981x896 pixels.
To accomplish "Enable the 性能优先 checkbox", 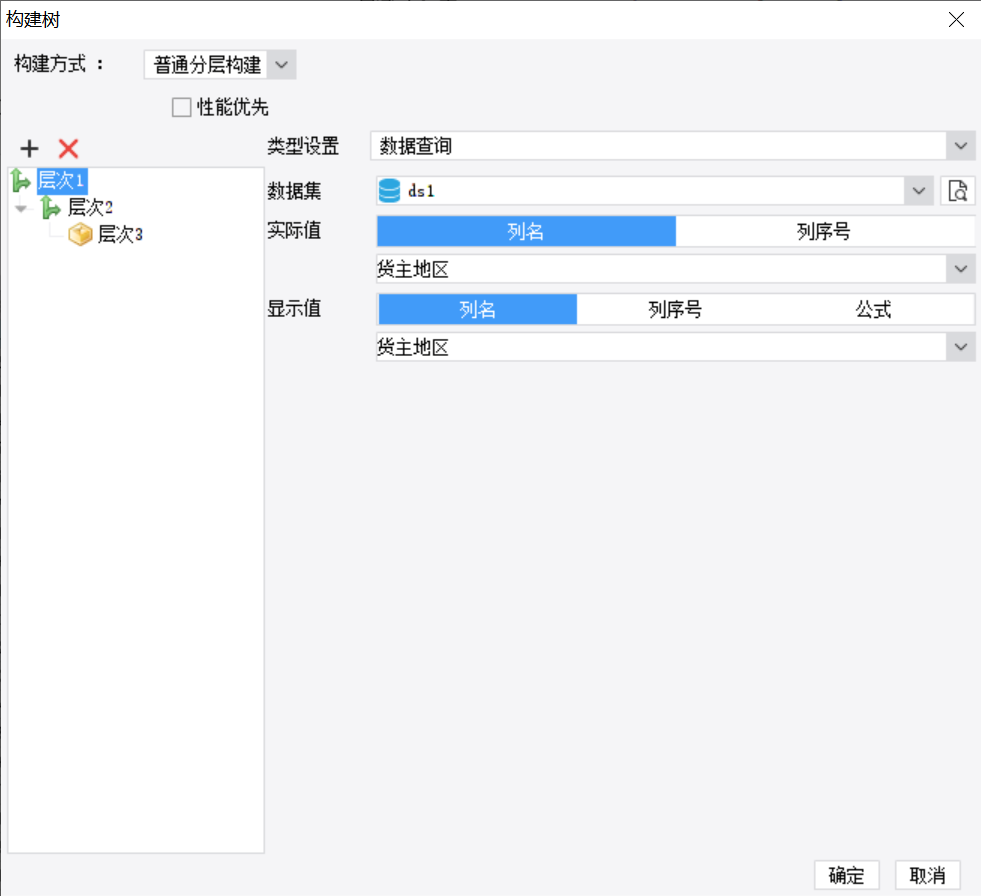I will pyautogui.click(x=181, y=107).
